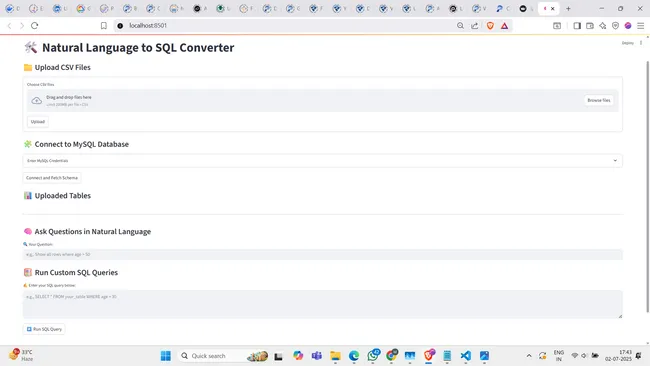Click the Upload button for CSV files
This screenshot has width=650, height=366.
pos(38,122)
